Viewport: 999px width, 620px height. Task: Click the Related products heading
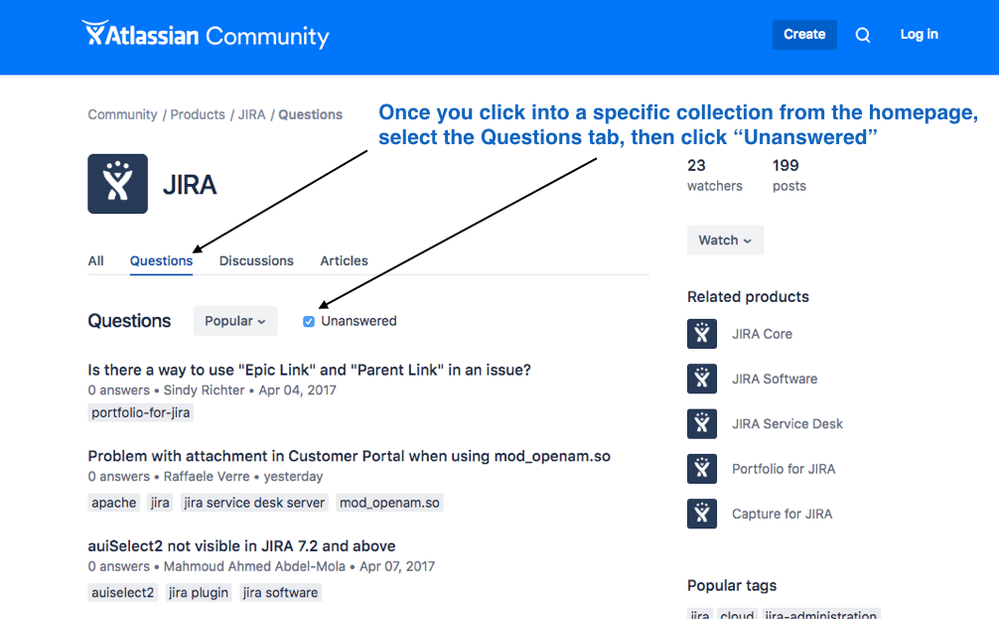pos(748,297)
